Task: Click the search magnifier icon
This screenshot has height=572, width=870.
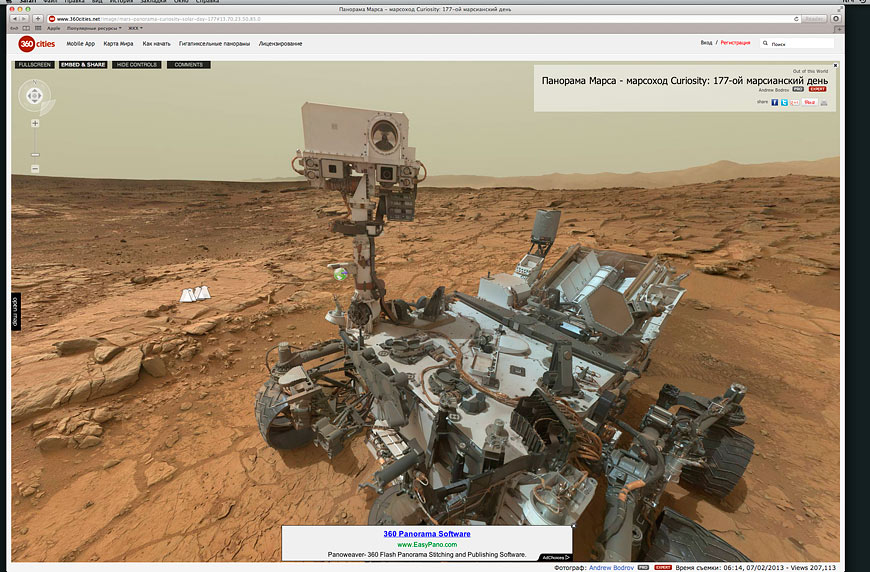Action: point(765,43)
